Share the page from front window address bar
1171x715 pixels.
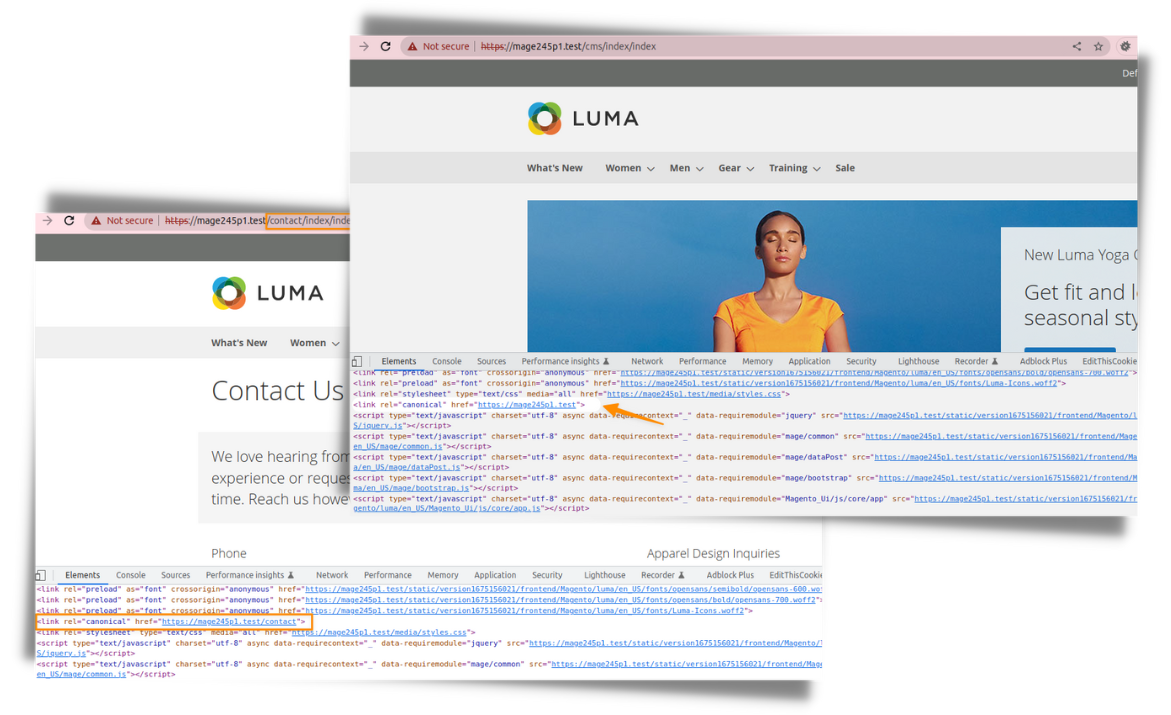[x=1076, y=46]
